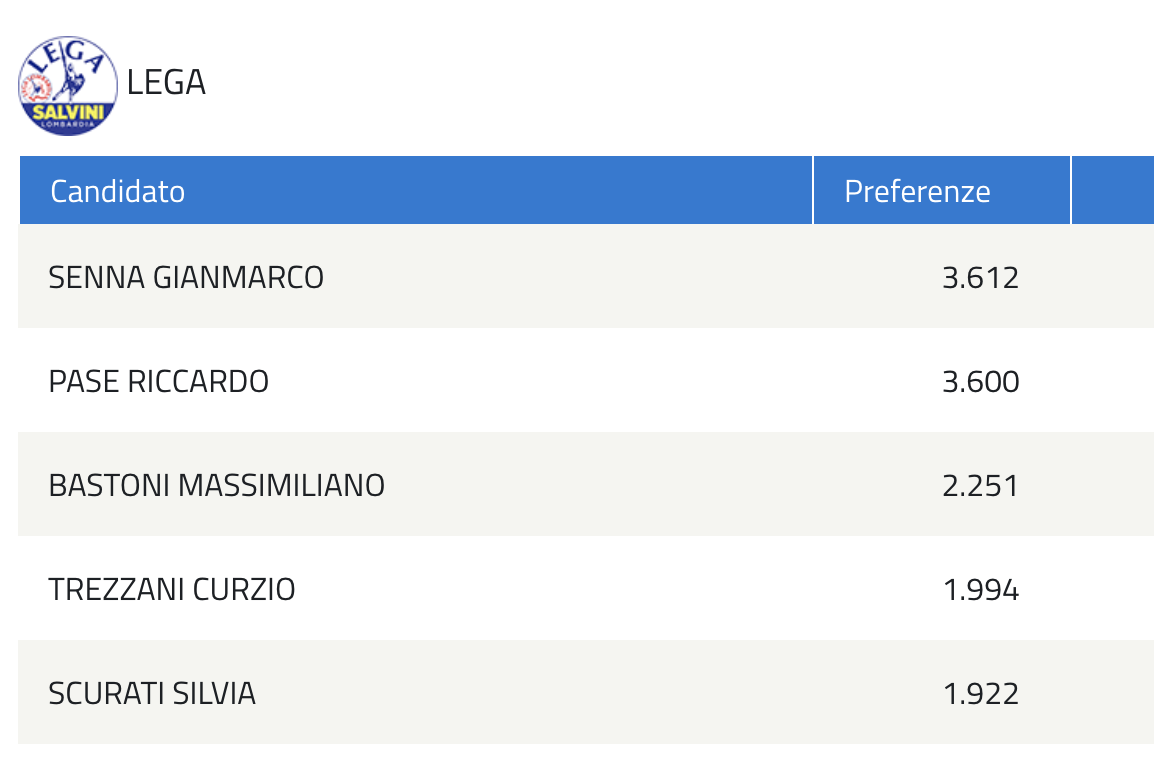The width and height of the screenshot is (1166, 776).
Task: Click the SCURATI SILVIA candidate name
Action: click(x=152, y=693)
